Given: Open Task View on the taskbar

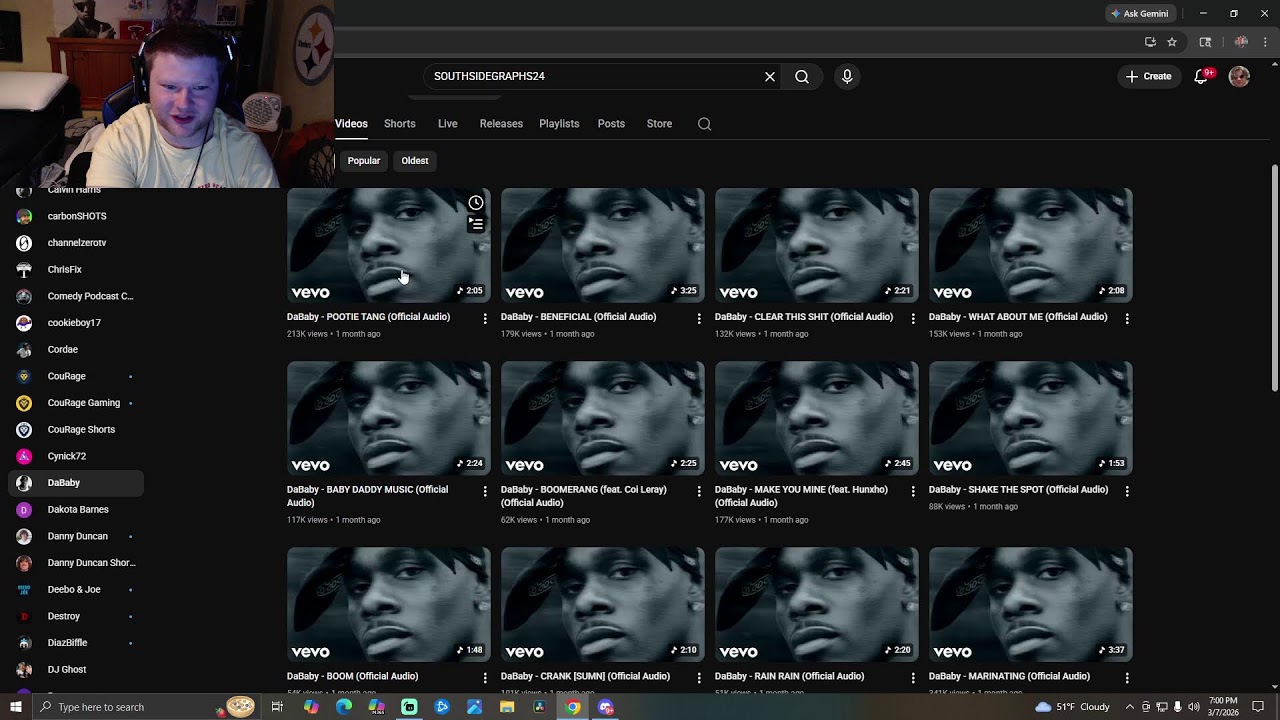Looking at the screenshot, I should tap(277, 707).
